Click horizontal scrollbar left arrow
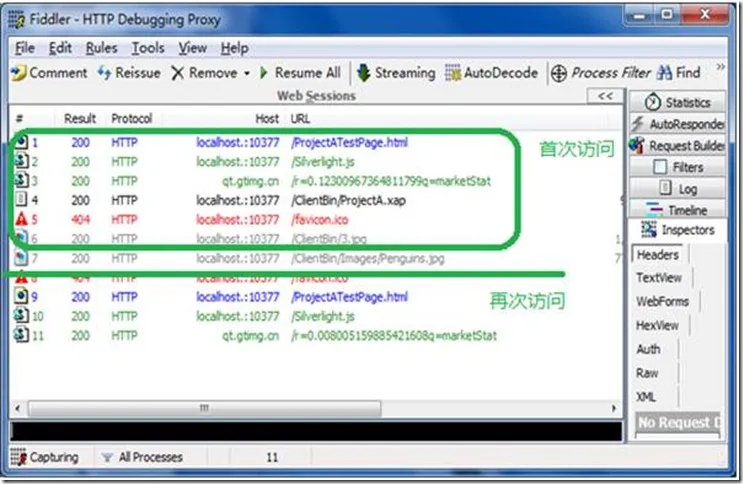The height and width of the screenshot is (484, 743). [18, 408]
